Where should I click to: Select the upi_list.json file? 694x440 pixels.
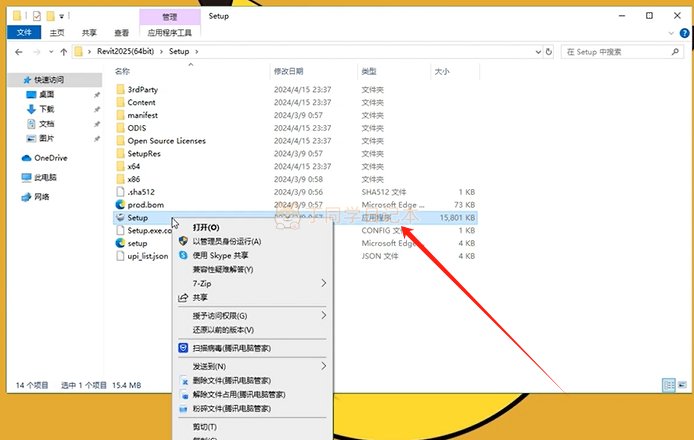point(148,256)
